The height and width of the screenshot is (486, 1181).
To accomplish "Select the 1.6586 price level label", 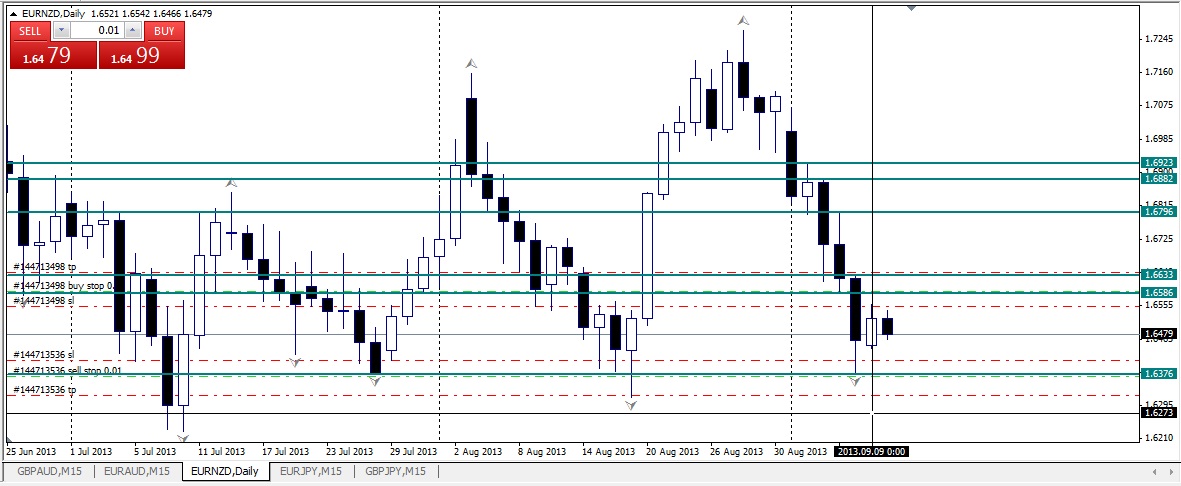I will tap(1158, 292).
